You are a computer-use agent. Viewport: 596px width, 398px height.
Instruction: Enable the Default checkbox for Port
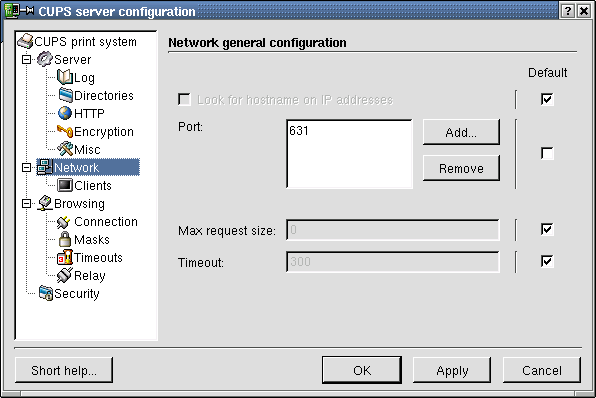click(x=547, y=154)
